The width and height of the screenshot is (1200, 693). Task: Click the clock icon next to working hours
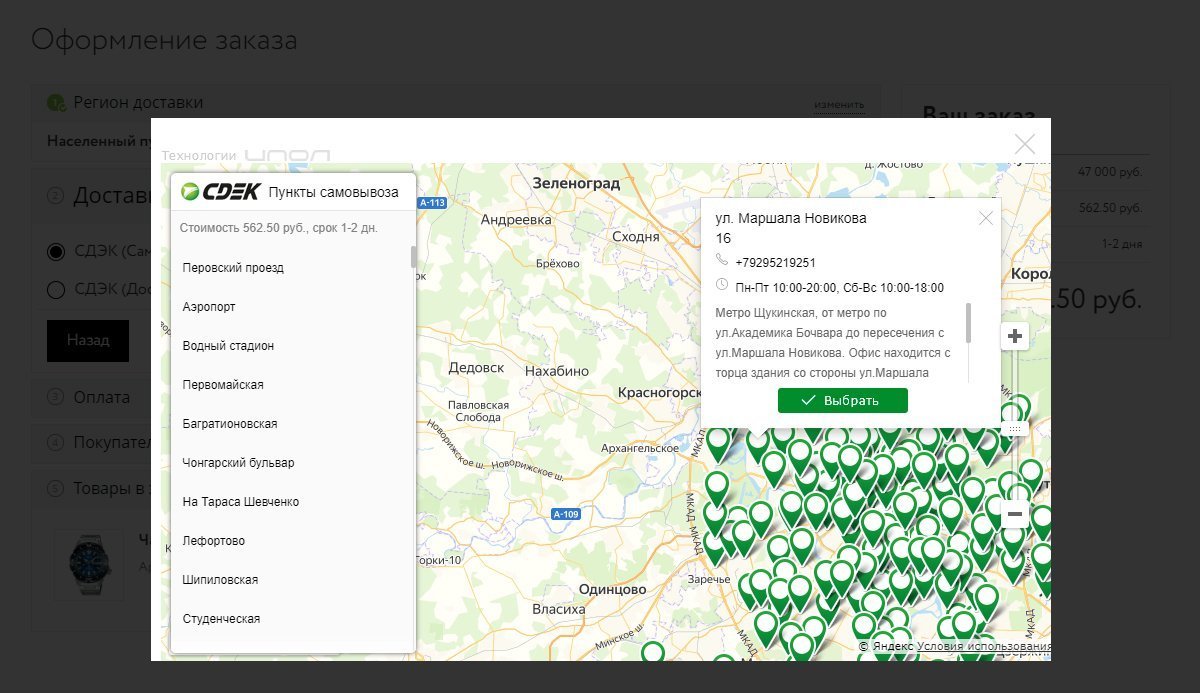(722, 286)
